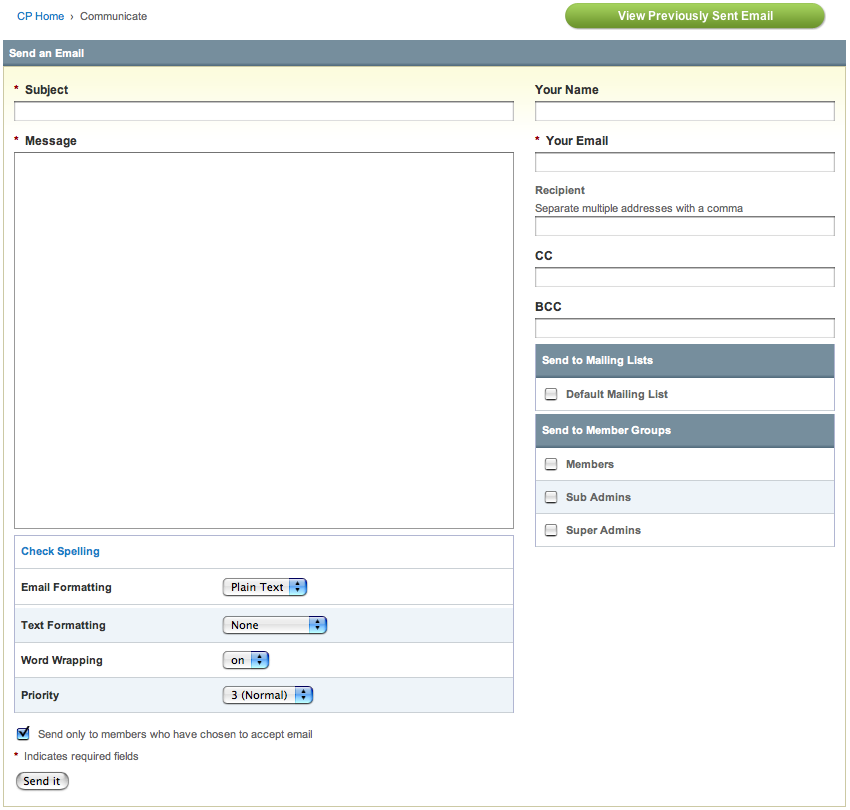Viewport: 850px width, 810px height.
Task: Expand the Text Formatting dropdown
Action: click(x=275, y=625)
